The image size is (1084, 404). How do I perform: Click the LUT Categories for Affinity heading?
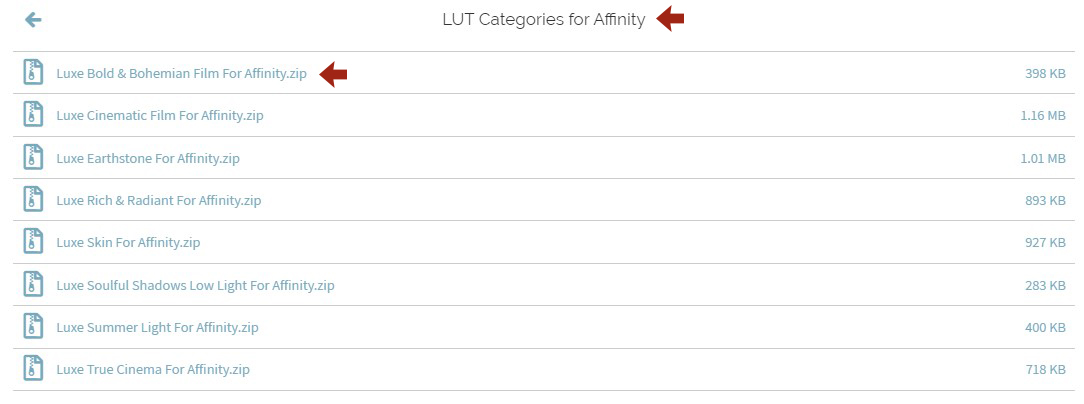pyautogui.click(x=543, y=20)
